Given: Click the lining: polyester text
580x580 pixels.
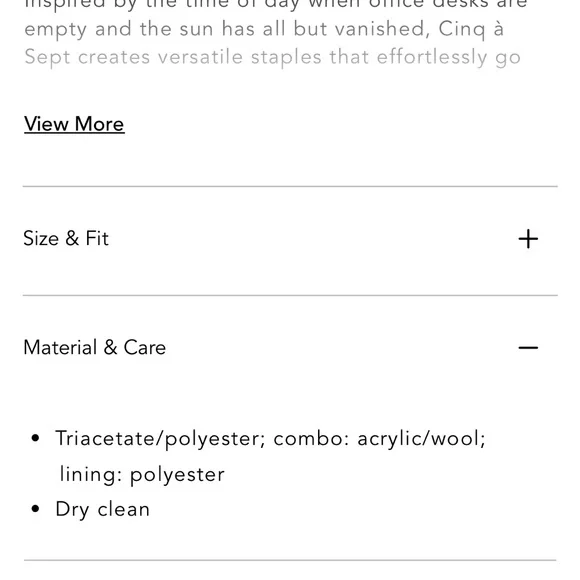Looking at the screenshot, I should coord(142,475).
